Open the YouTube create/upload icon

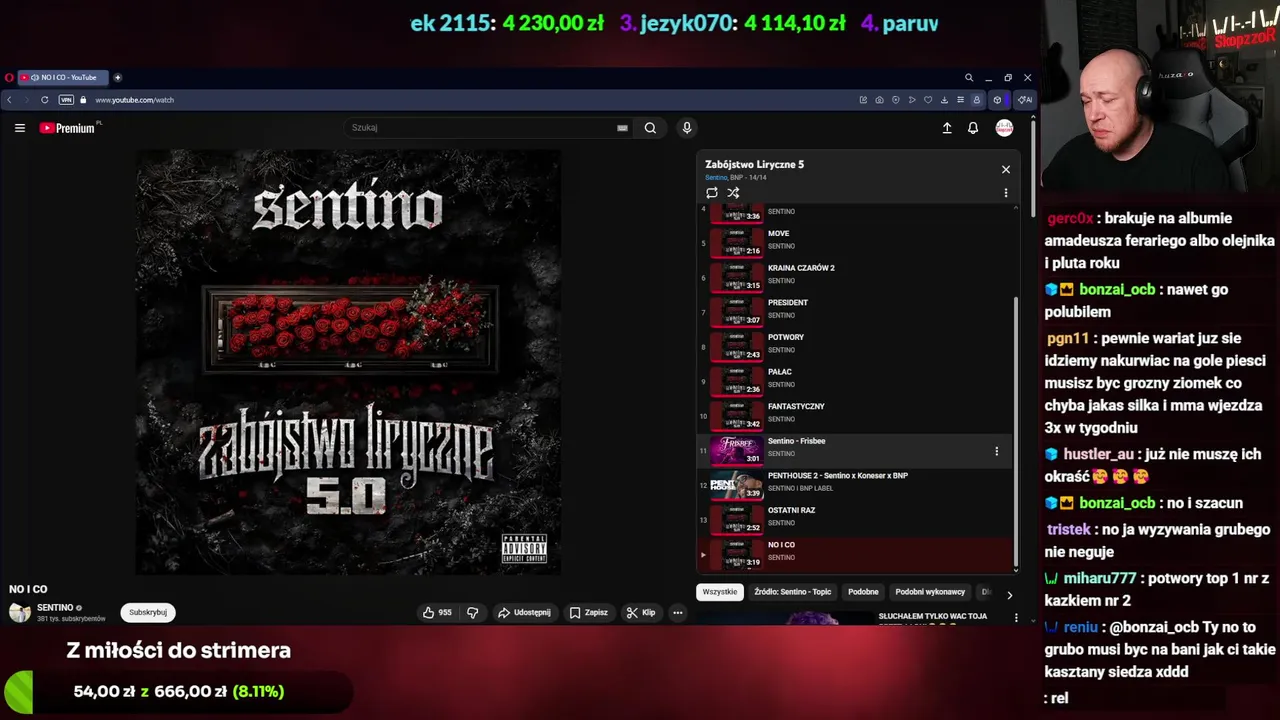(947, 128)
